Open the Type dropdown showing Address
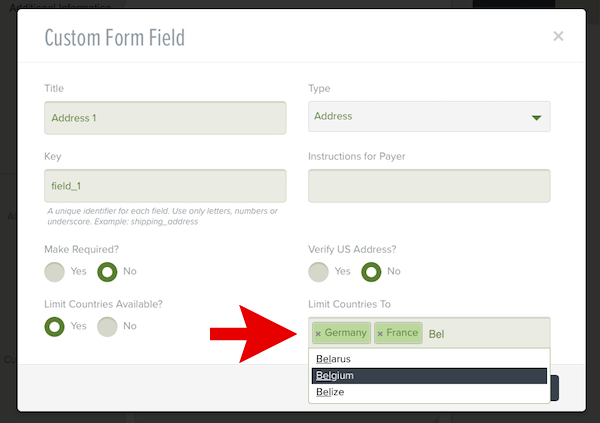The height and width of the screenshot is (423, 600). pyautogui.click(x=429, y=117)
